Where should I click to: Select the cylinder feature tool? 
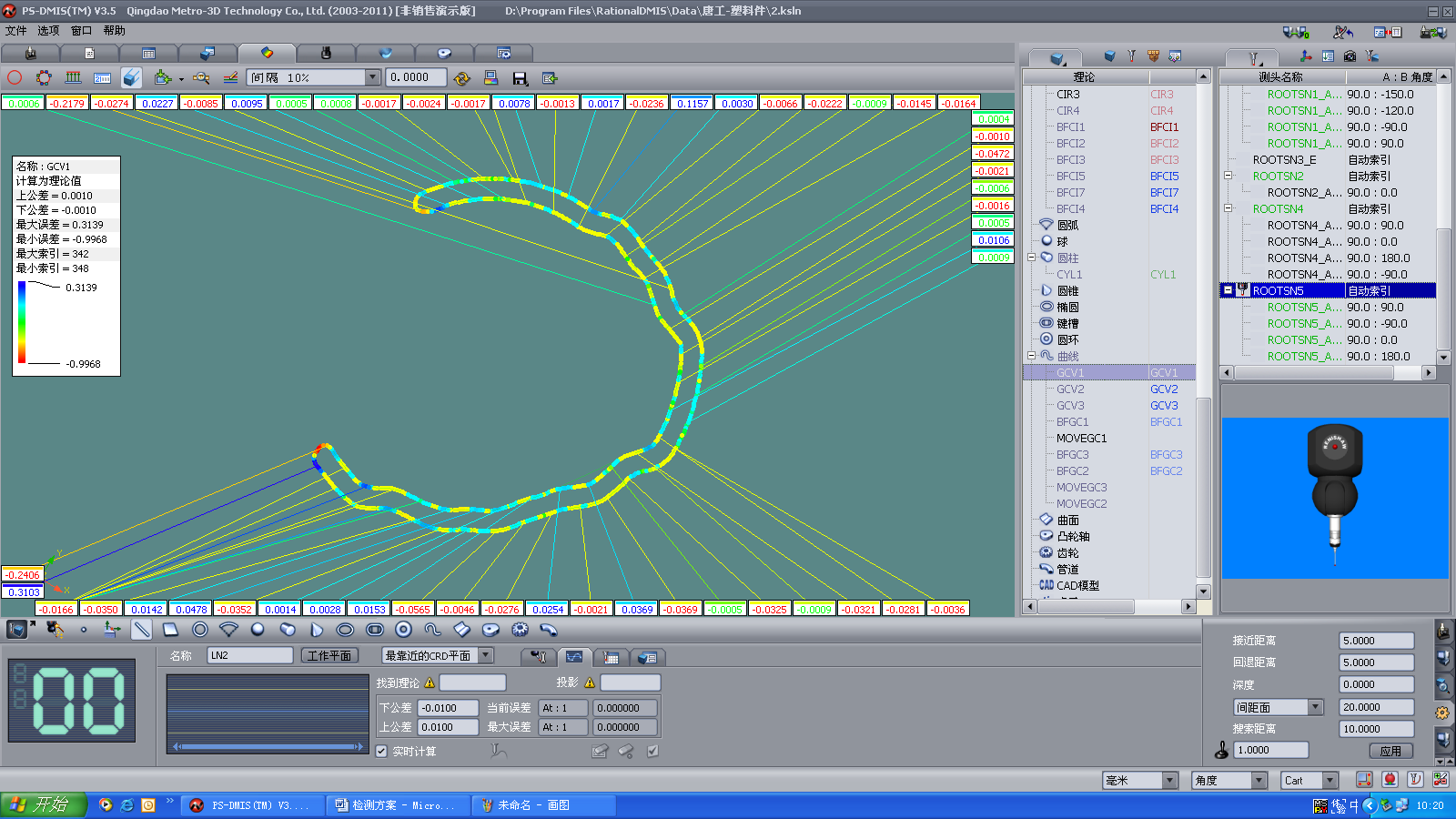(x=288, y=629)
